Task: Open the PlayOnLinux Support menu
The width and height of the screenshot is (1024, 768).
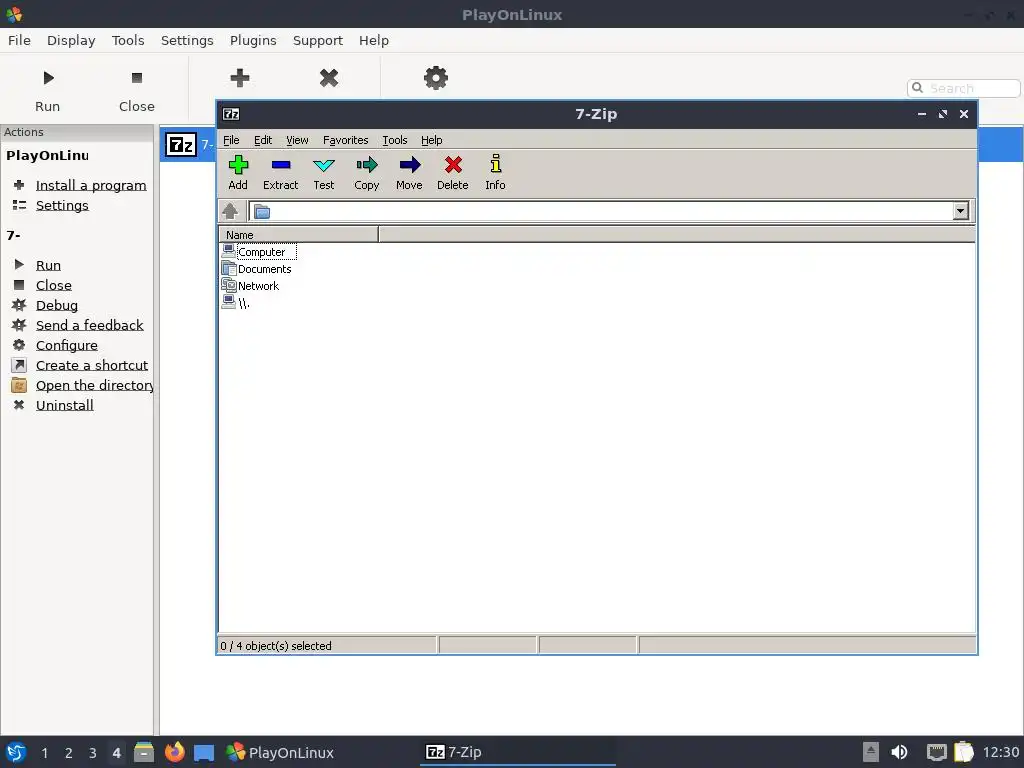Action: (x=317, y=40)
